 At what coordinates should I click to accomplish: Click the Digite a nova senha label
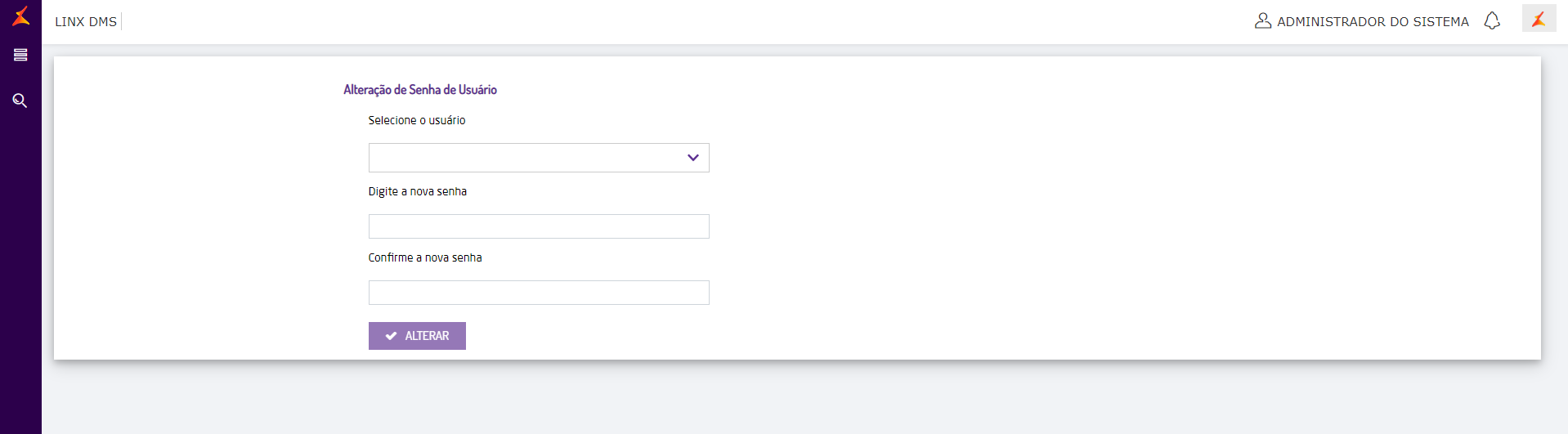tap(418, 191)
